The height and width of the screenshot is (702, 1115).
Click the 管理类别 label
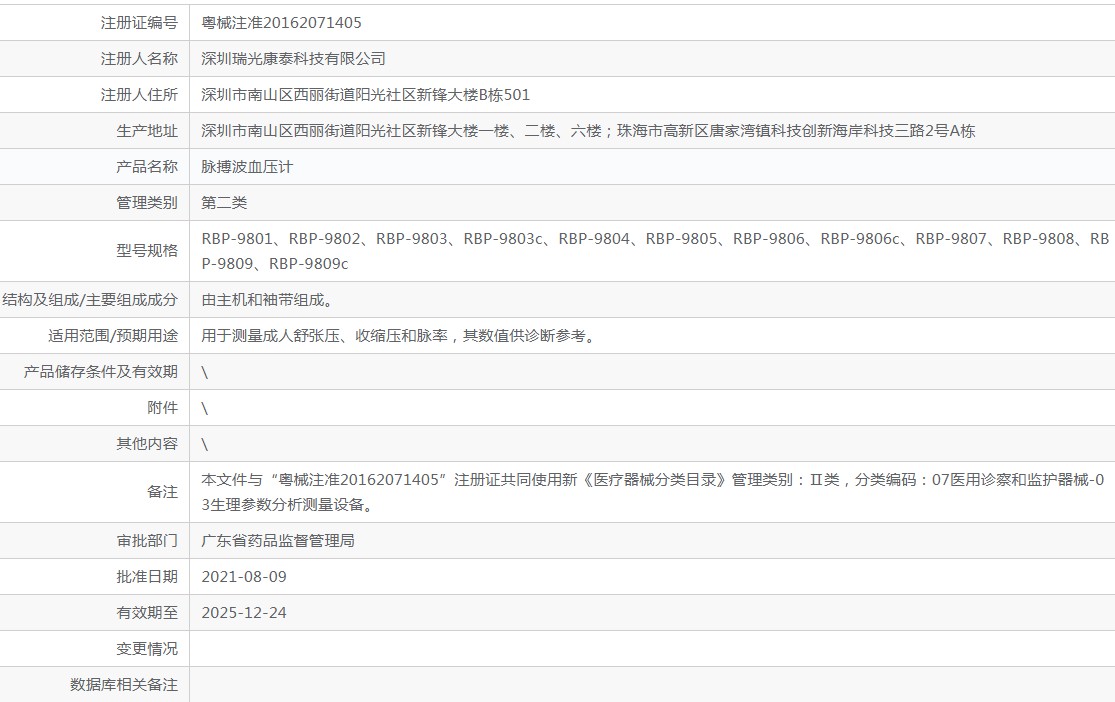147,203
